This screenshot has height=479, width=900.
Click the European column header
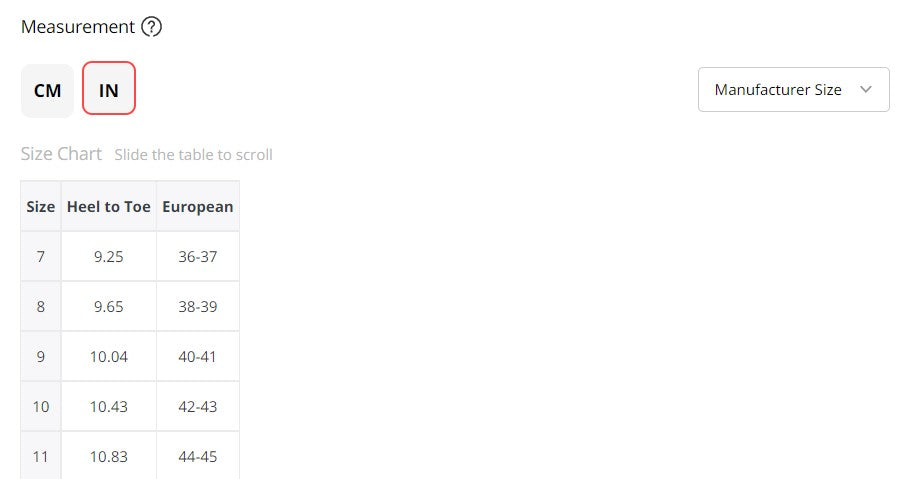click(198, 207)
